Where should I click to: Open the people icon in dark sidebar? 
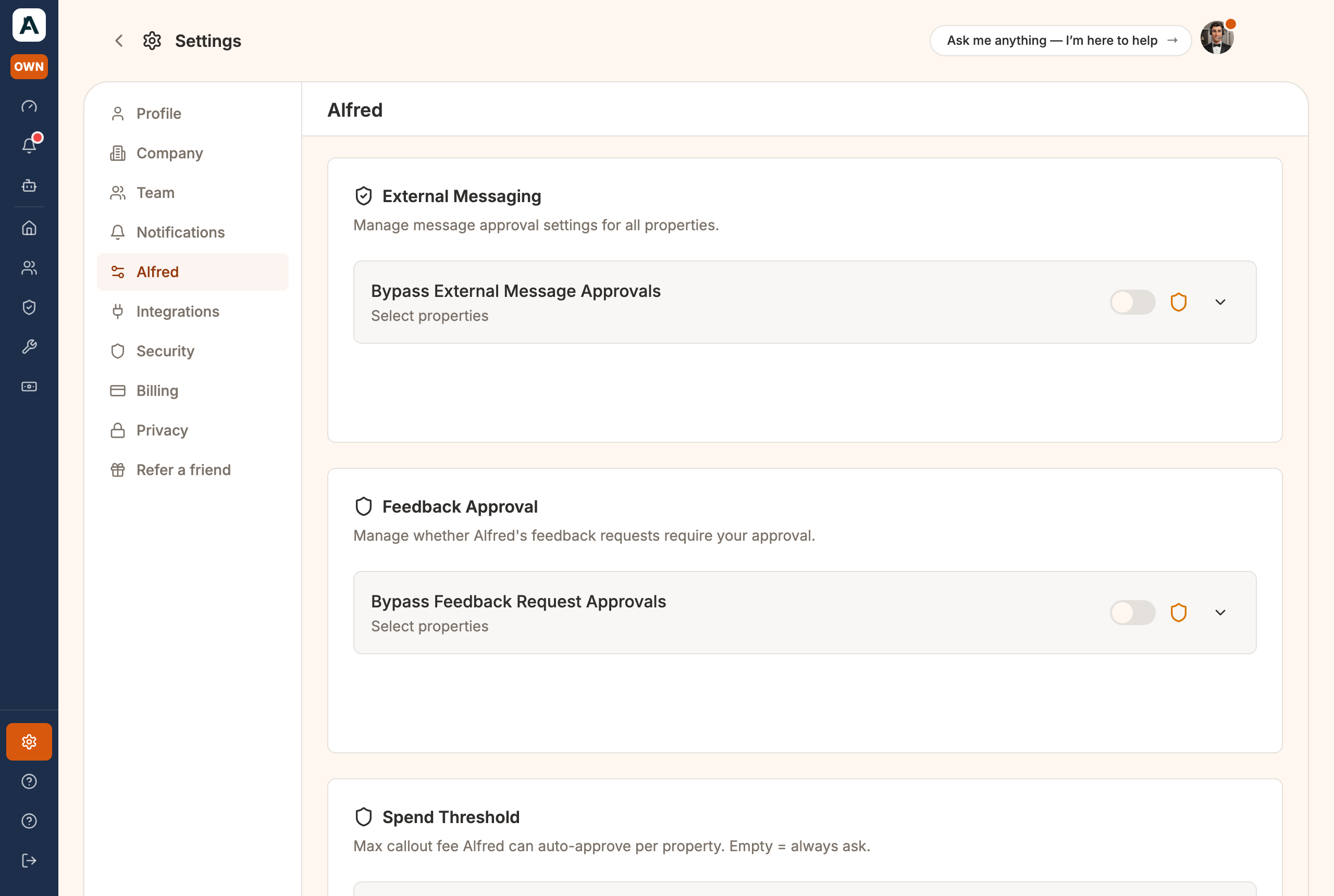coord(29,267)
